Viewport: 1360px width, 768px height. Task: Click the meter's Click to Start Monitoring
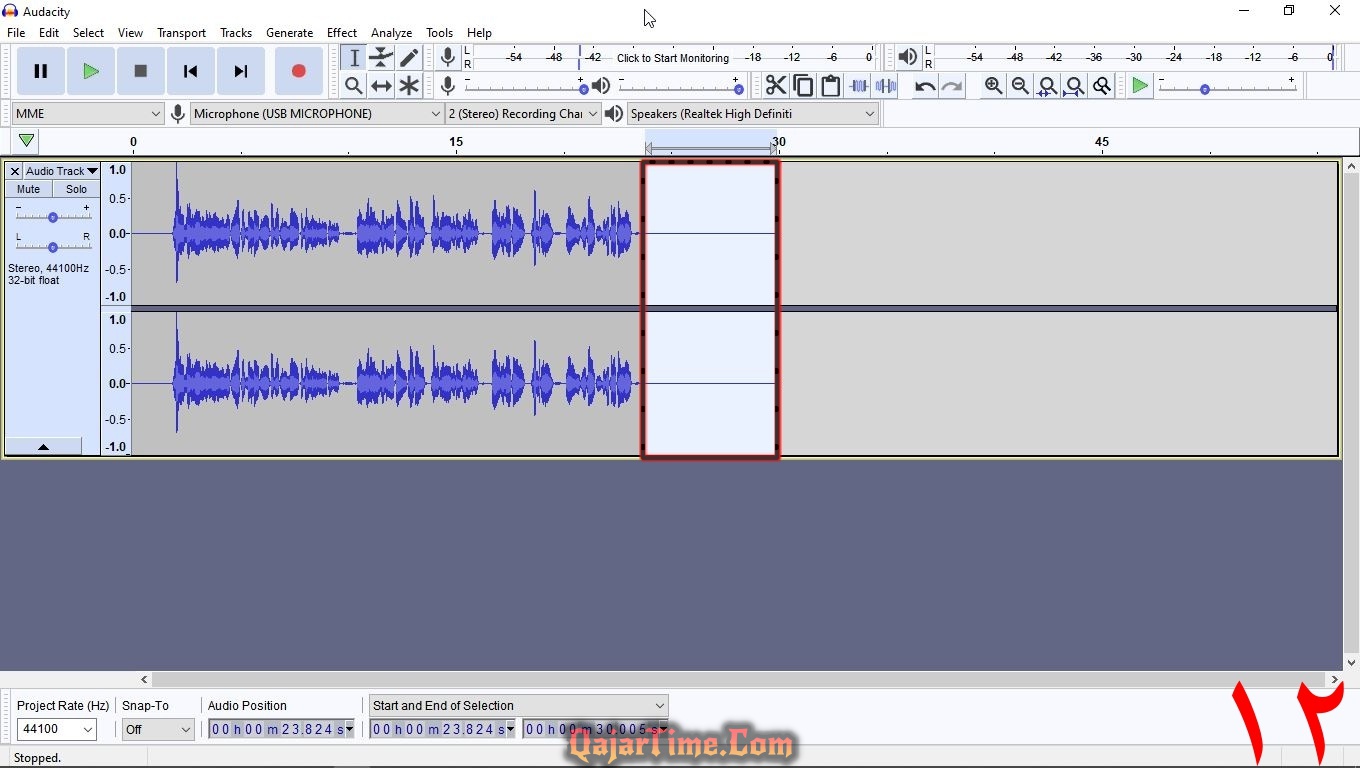tap(672, 58)
